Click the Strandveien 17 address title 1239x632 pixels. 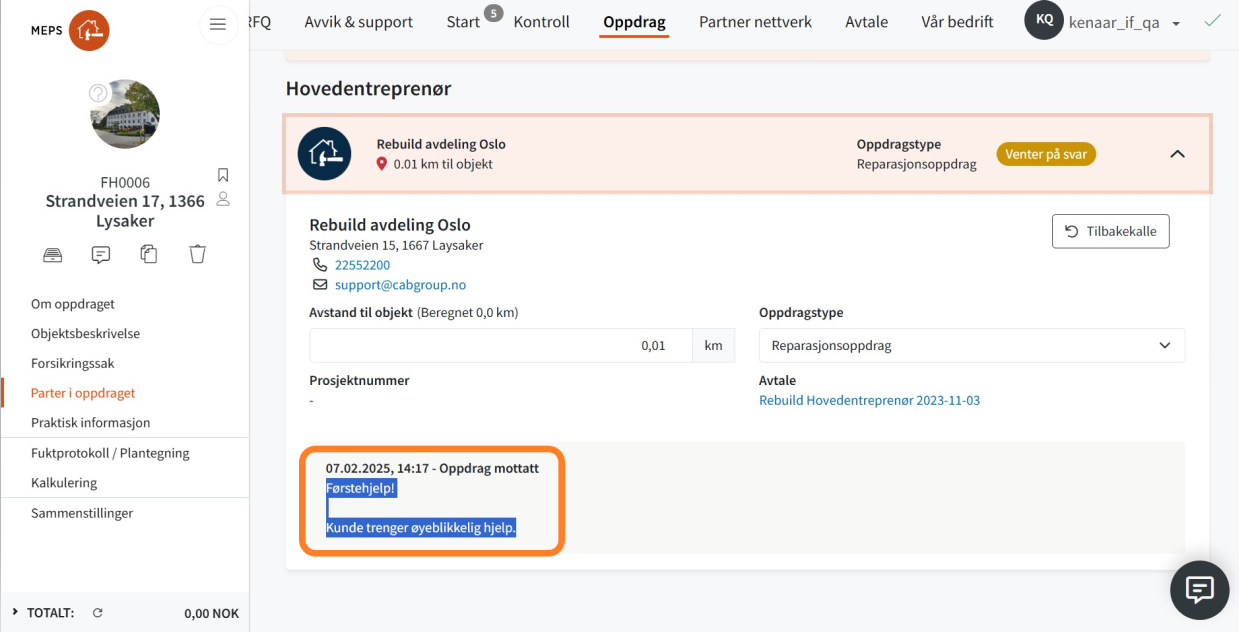125,211
